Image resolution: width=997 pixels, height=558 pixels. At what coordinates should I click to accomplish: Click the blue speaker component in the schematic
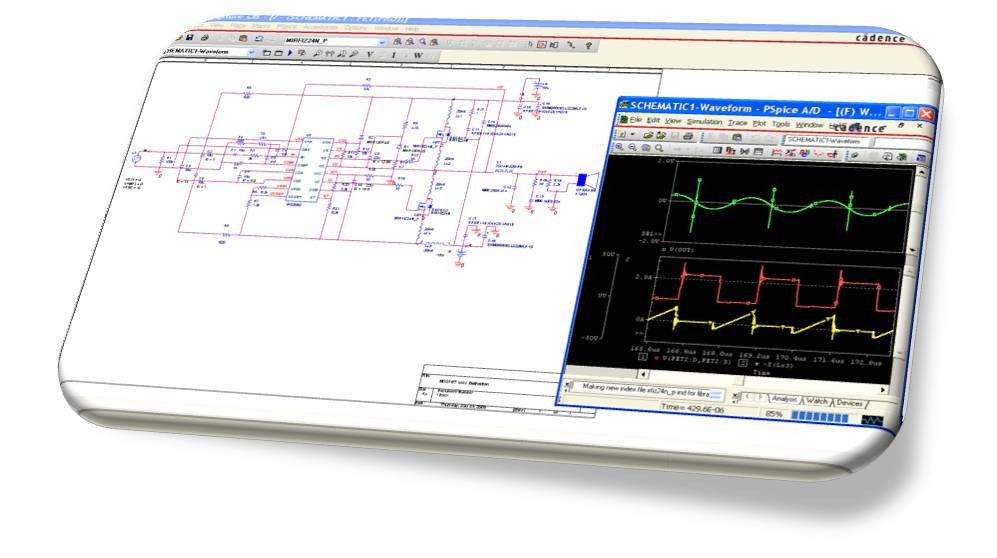pos(586,179)
